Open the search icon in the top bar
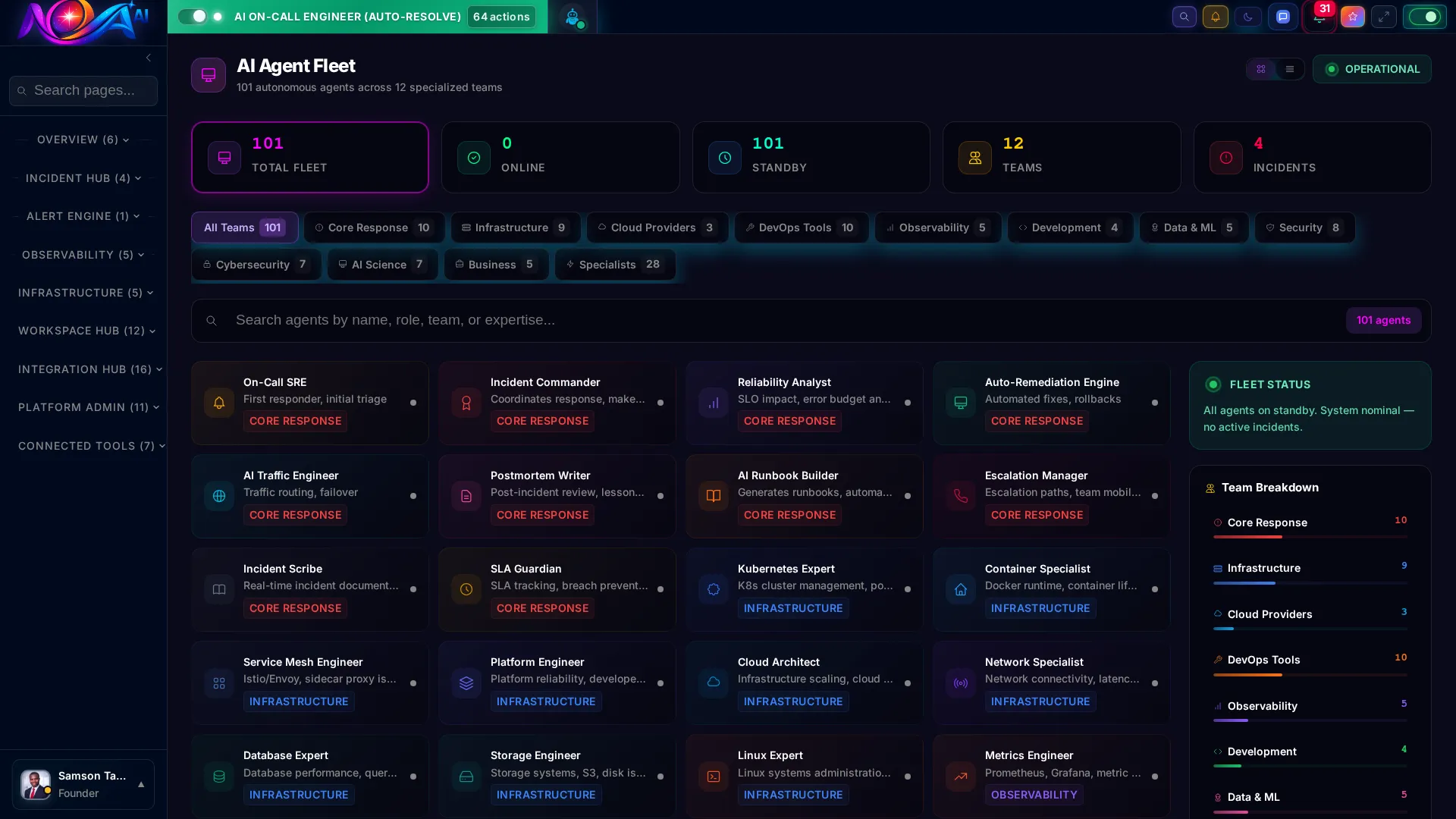 tap(1184, 17)
